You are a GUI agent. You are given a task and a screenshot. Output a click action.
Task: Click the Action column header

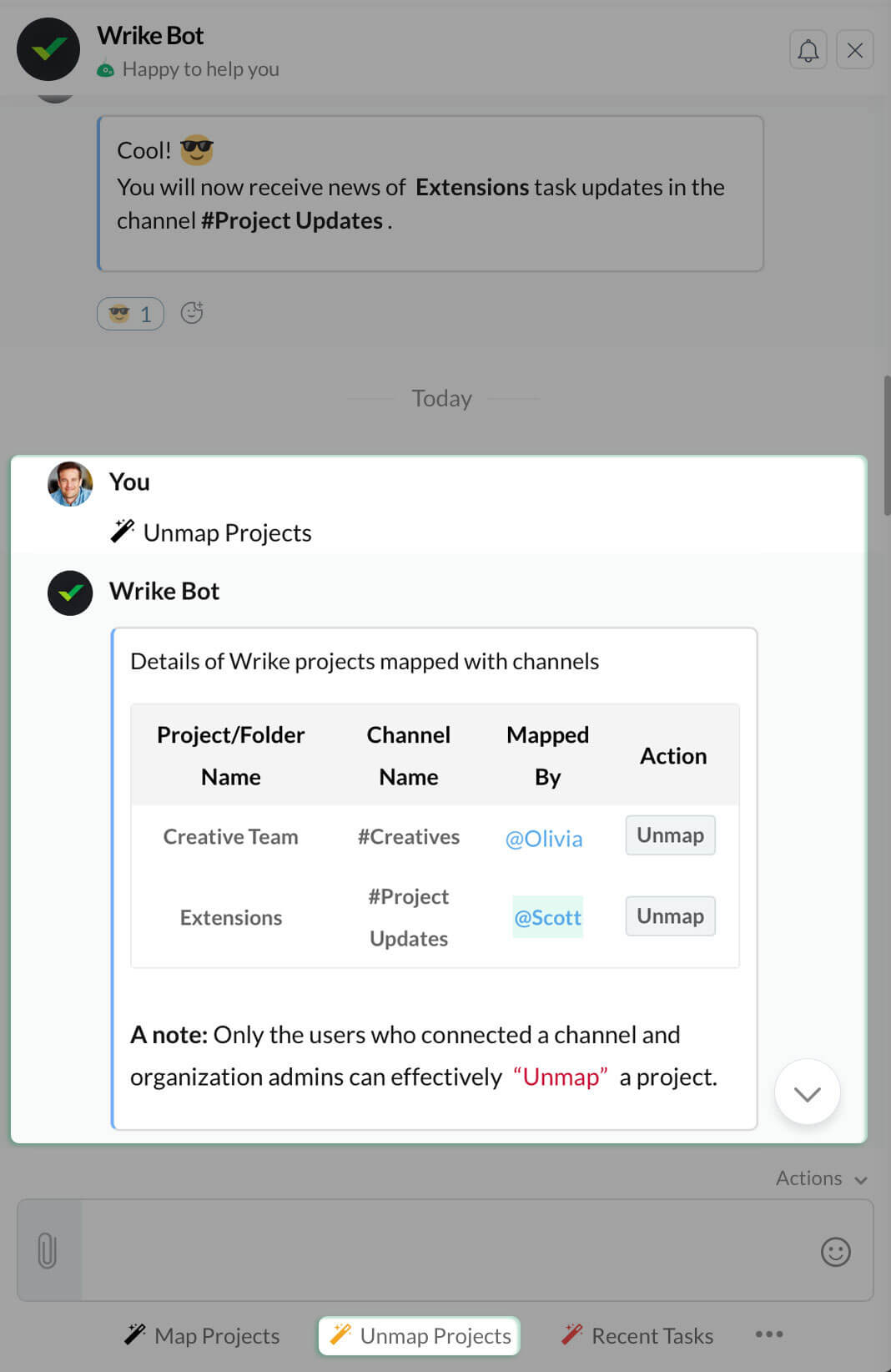(x=673, y=755)
